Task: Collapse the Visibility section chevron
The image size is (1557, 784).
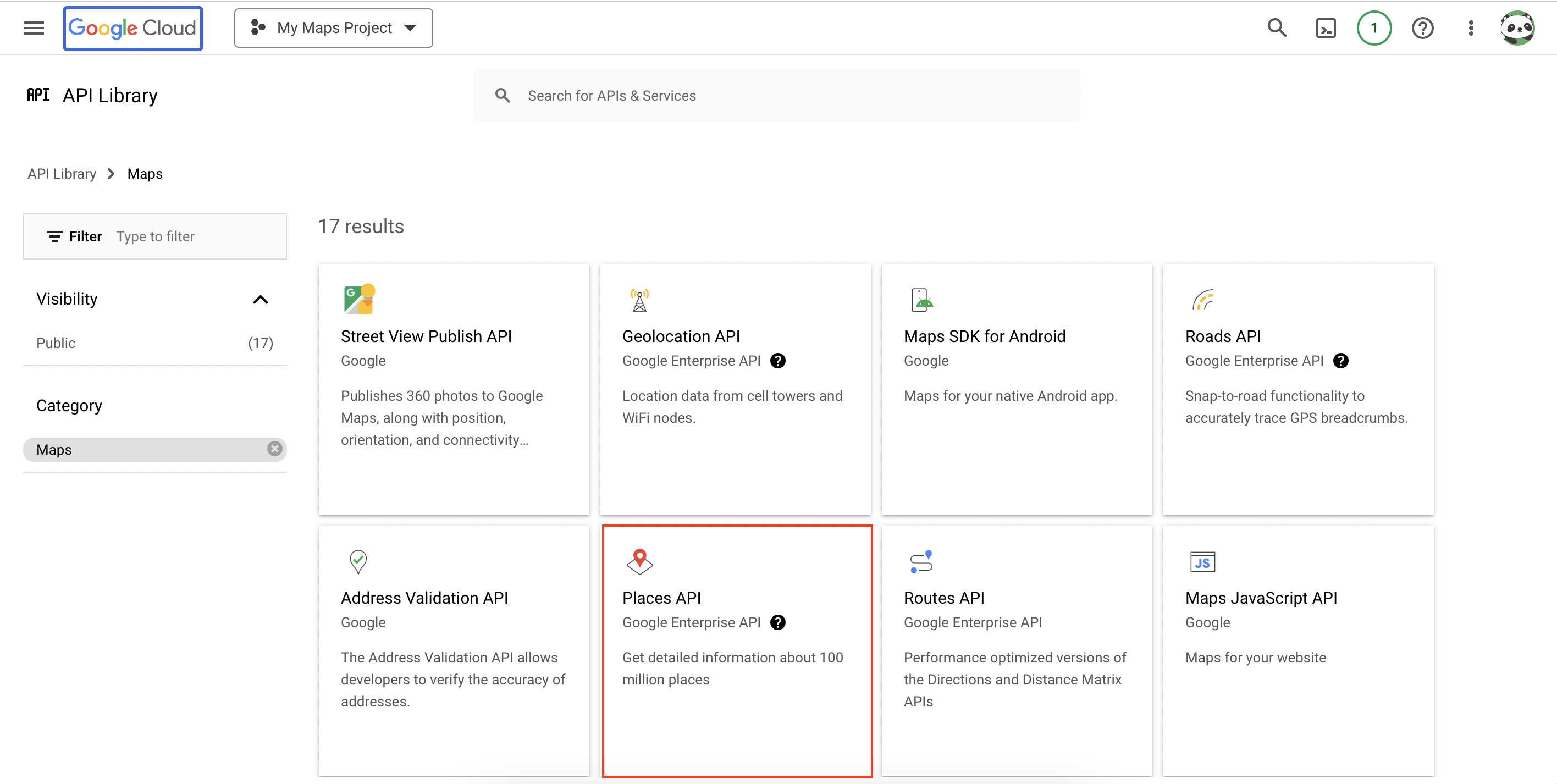Action: 260,299
